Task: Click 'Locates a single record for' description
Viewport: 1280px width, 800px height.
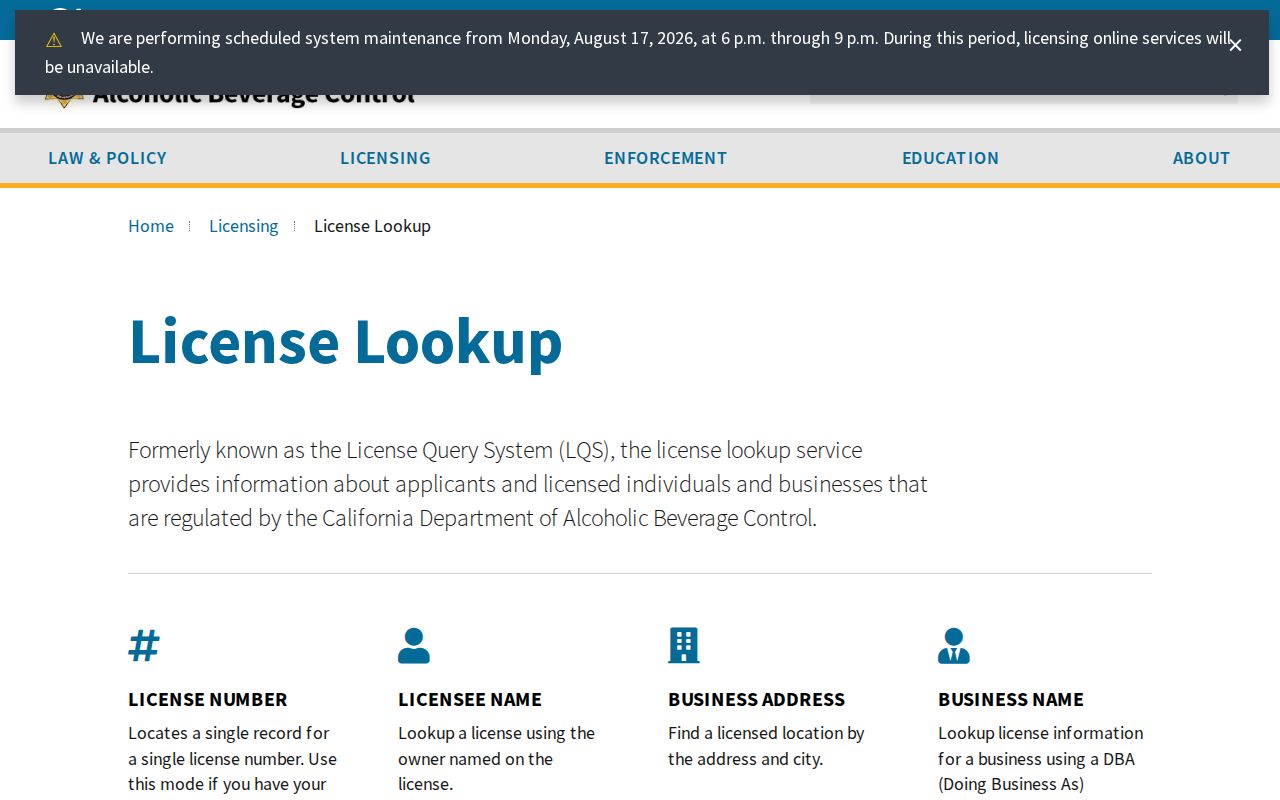Action: [x=232, y=759]
